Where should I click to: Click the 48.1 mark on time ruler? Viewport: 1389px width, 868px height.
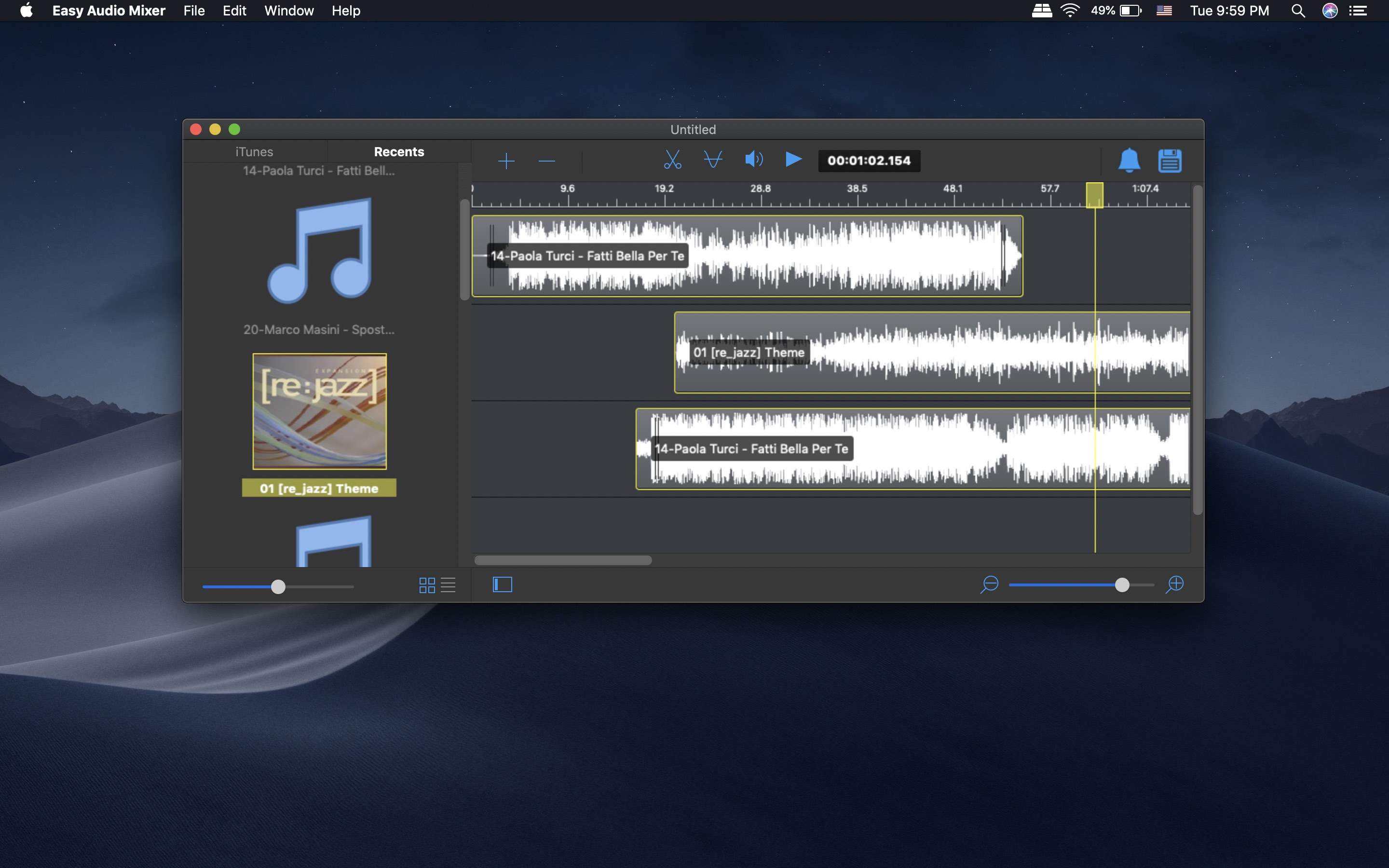[x=953, y=189]
